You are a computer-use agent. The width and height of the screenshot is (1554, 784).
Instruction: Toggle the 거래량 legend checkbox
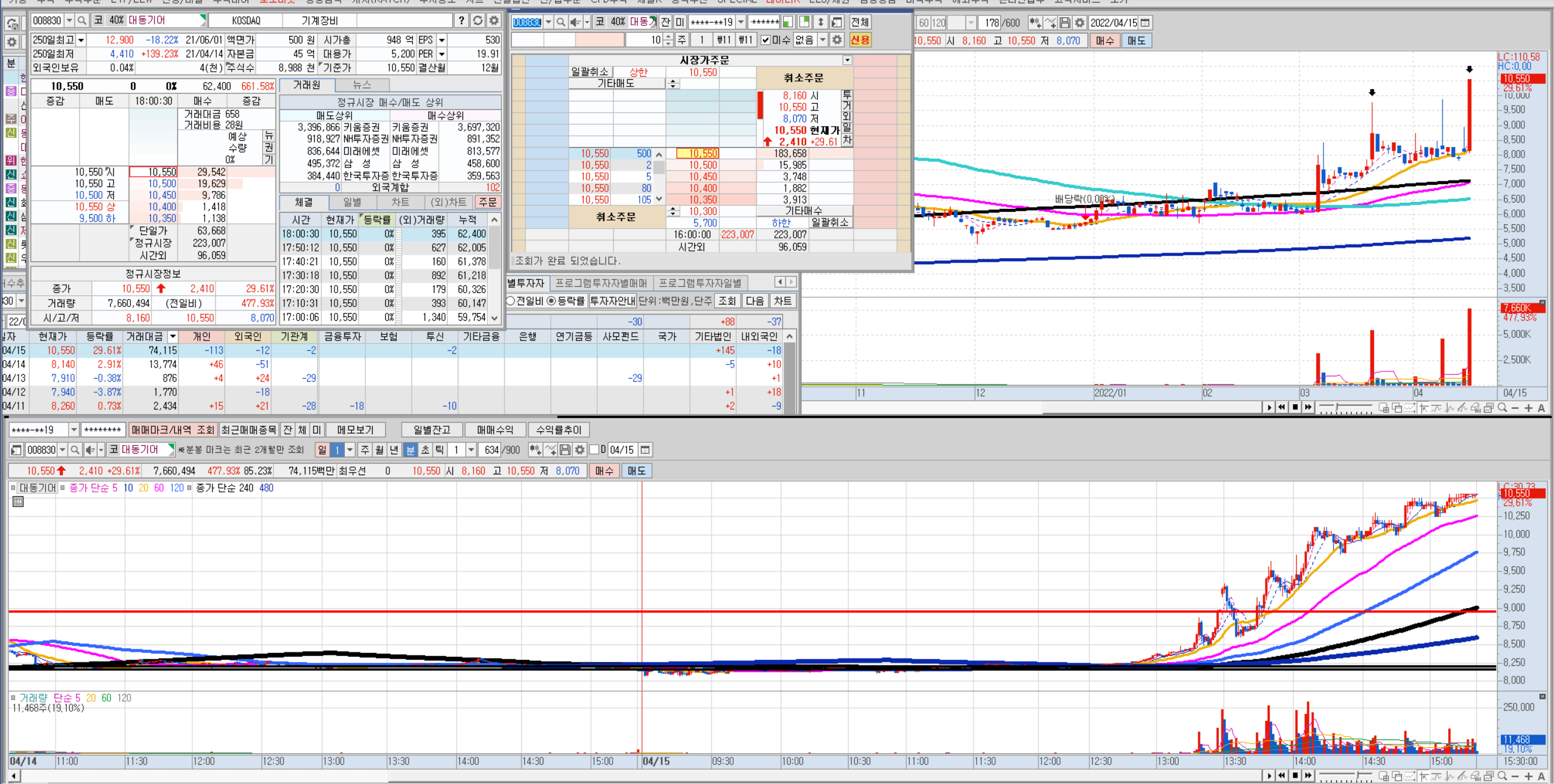pos(13,698)
